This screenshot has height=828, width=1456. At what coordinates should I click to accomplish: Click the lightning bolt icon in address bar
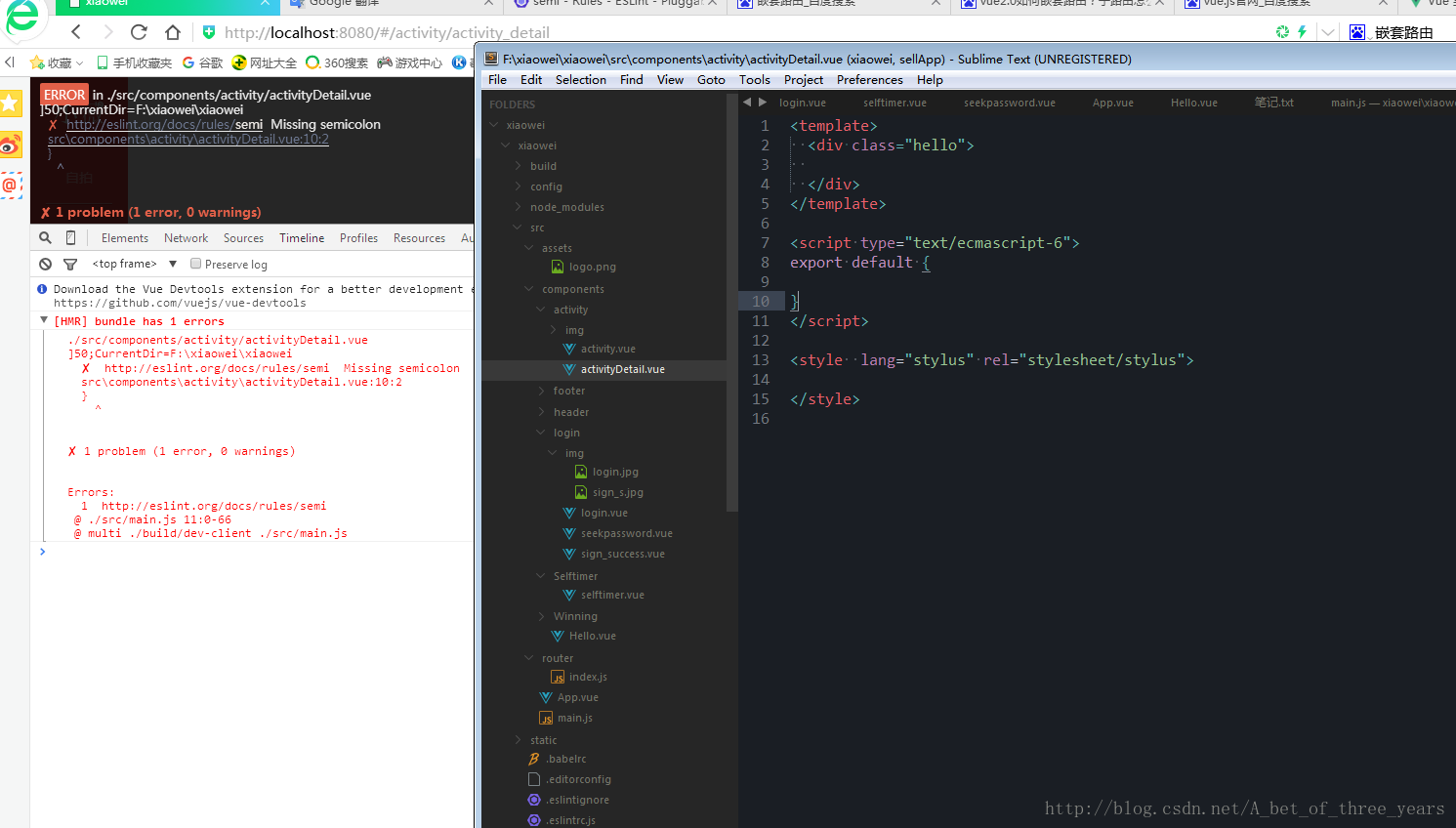(x=1302, y=31)
